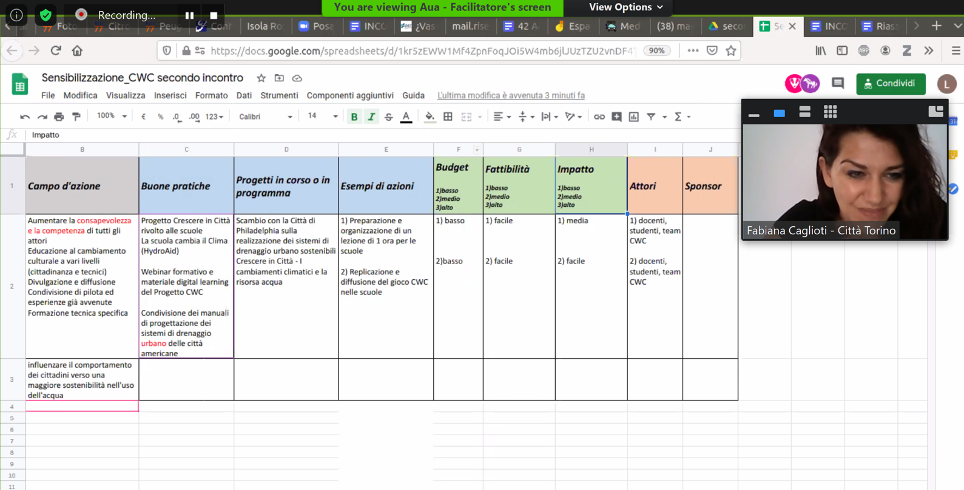Open the Guida menu
The image size is (964, 490).
click(x=413, y=95)
